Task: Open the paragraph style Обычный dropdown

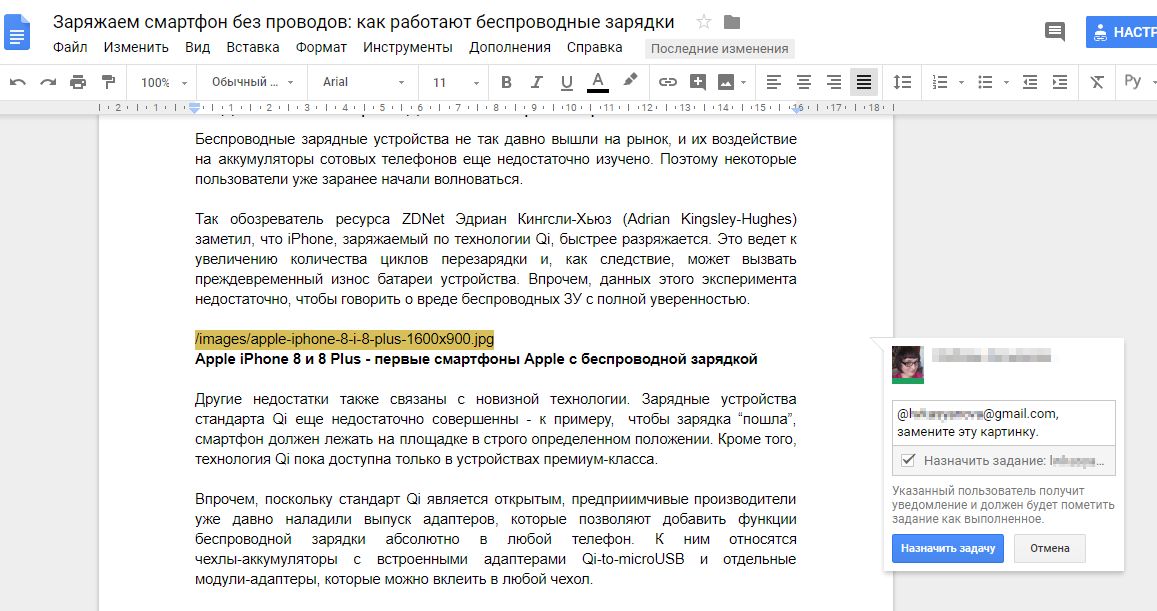Action: [x=253, y=82]
